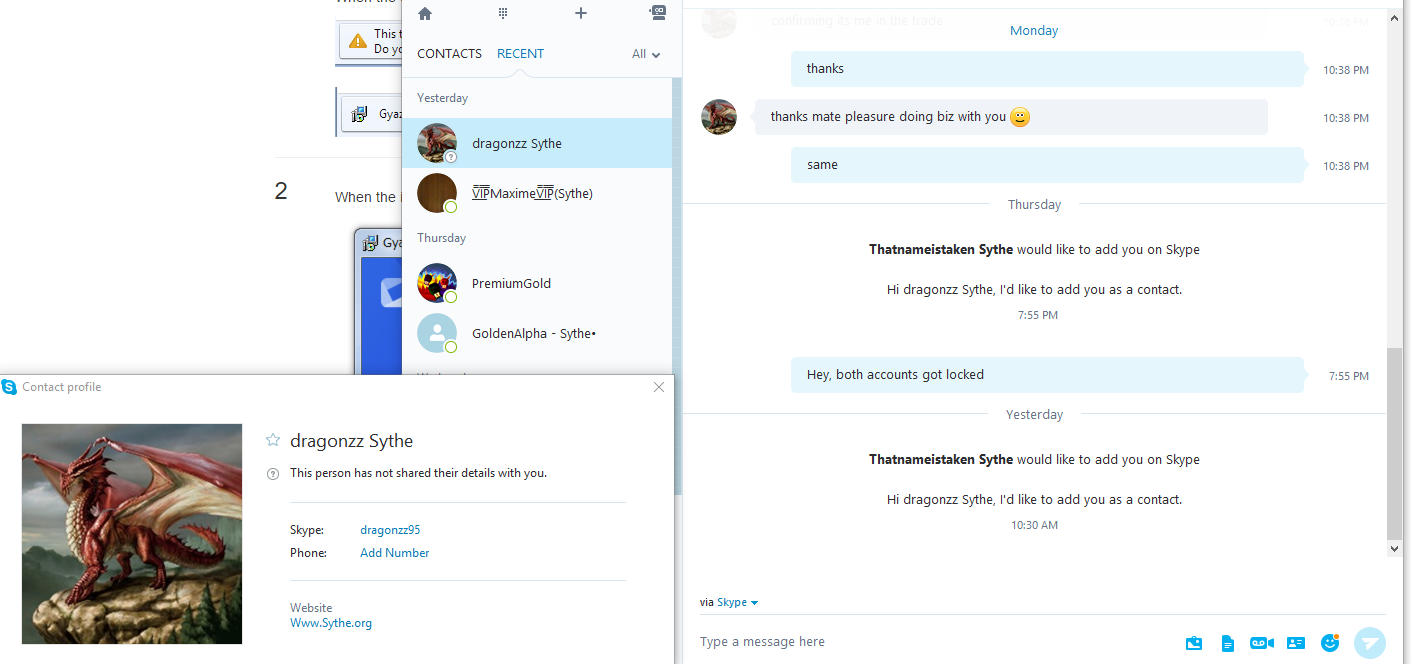Click the 10:30 AM contact request text
1411x664 pixels.
(1034, 499)
